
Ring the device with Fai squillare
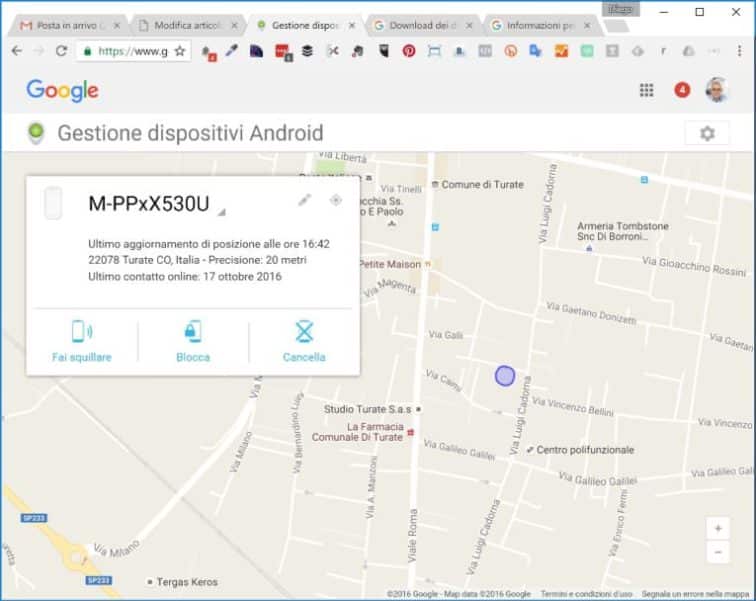(82, 341)
